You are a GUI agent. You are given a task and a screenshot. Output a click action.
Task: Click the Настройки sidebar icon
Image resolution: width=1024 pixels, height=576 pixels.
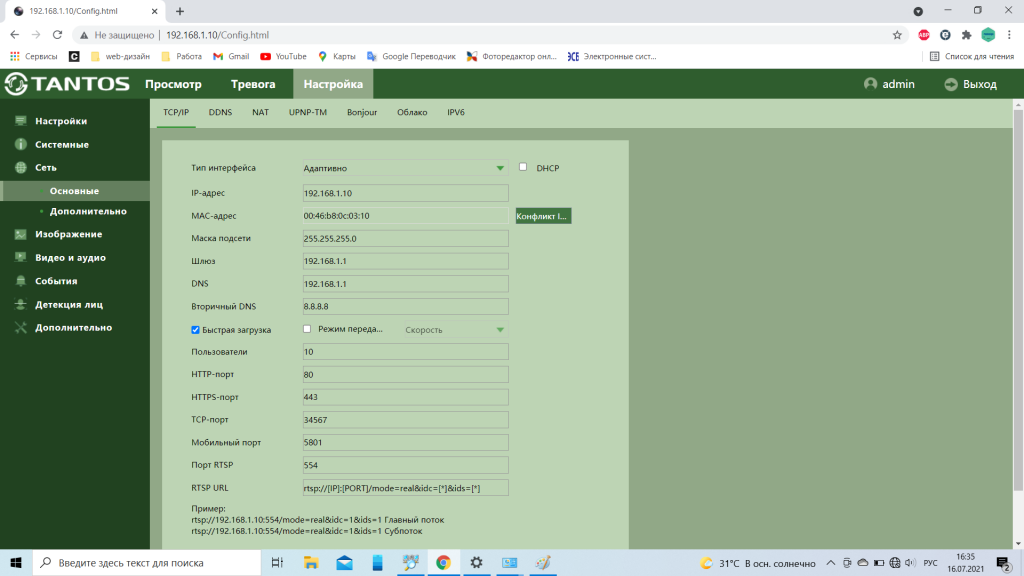point(20,121)
